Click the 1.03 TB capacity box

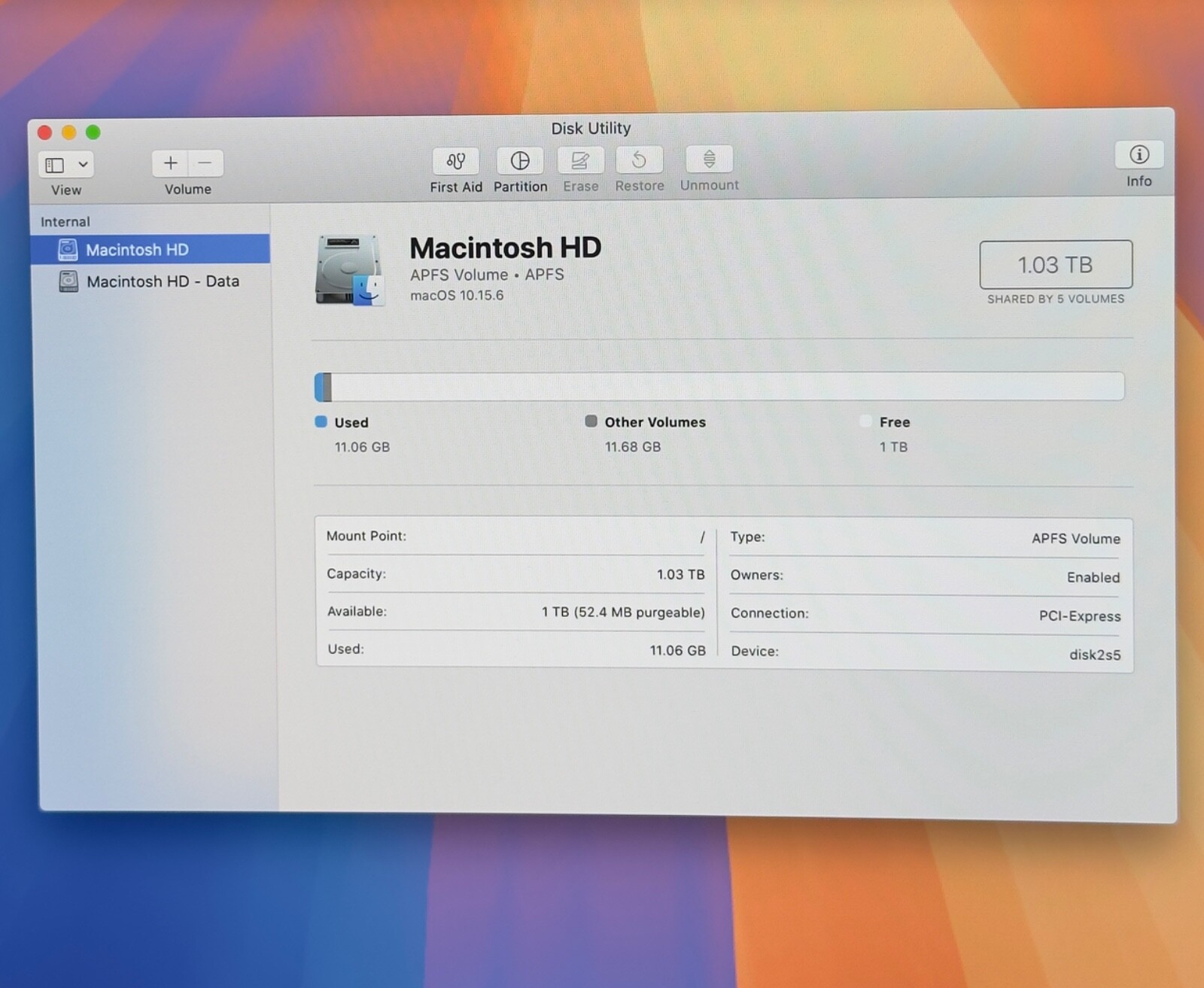1056,264
